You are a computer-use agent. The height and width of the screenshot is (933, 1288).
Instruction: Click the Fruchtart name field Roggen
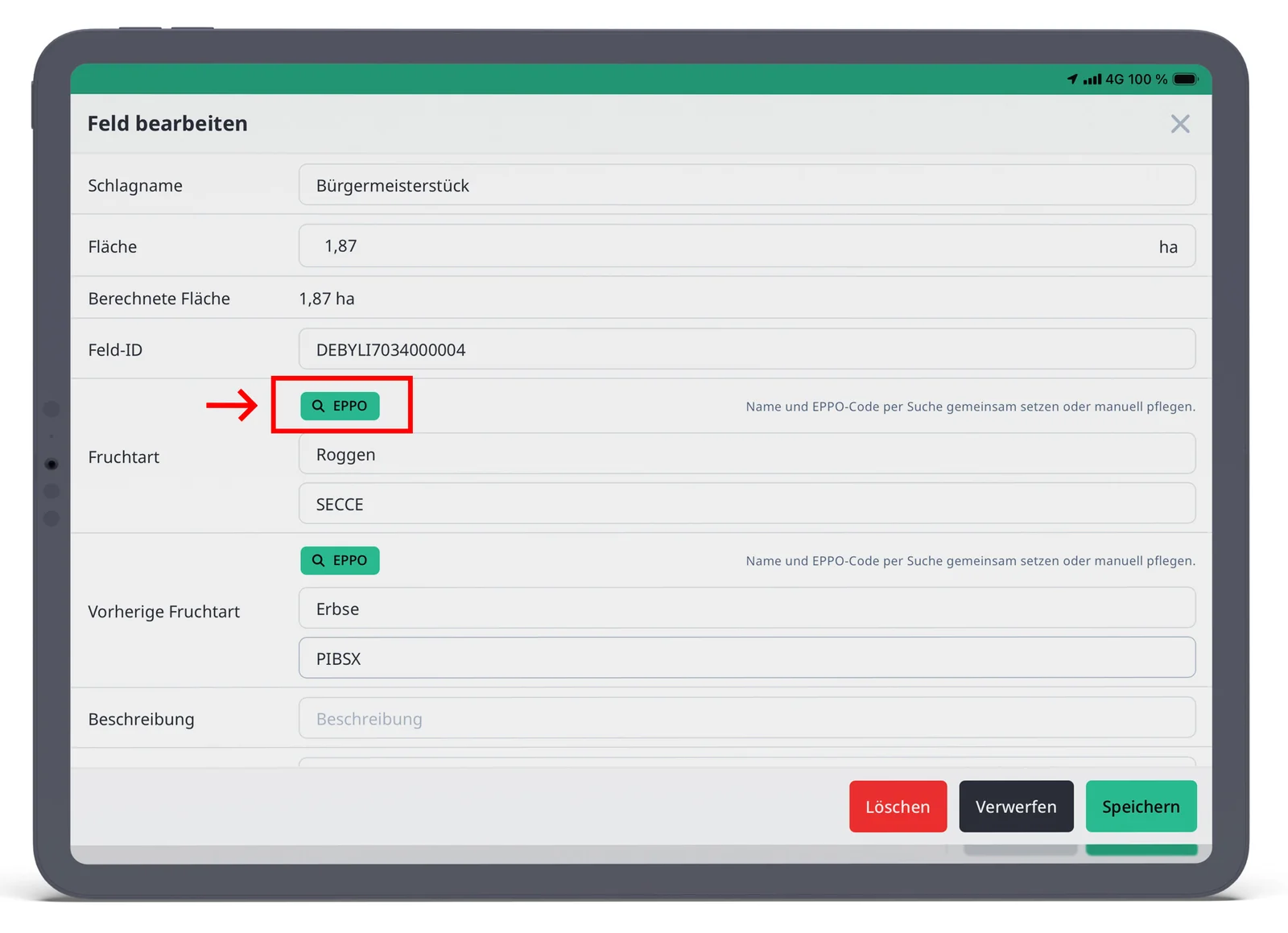(747, 455)
